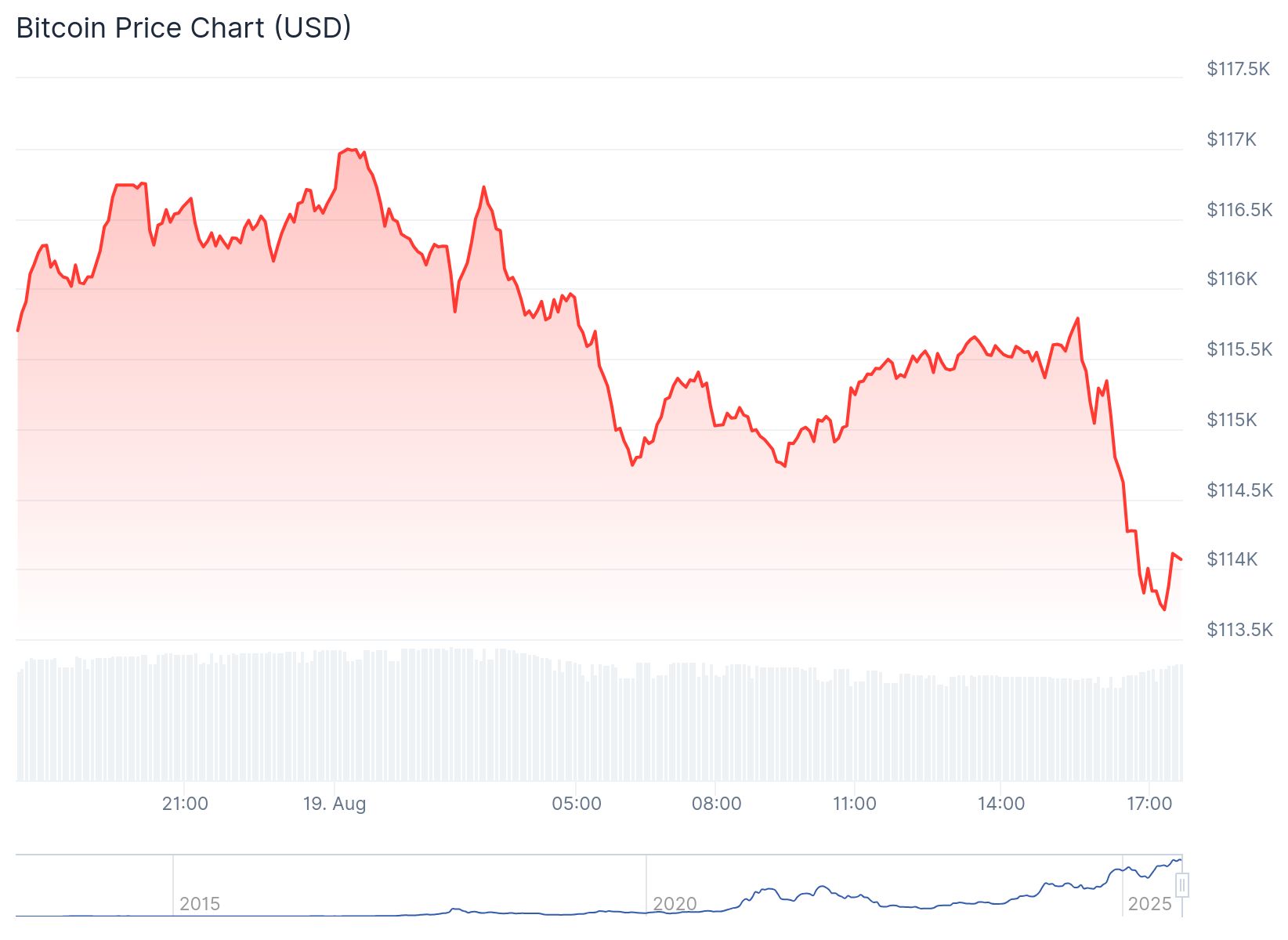The width and height of the screenshot is (1288, 940).
Task: Click the $117.5K price axis label
Action: point(1238,69)
